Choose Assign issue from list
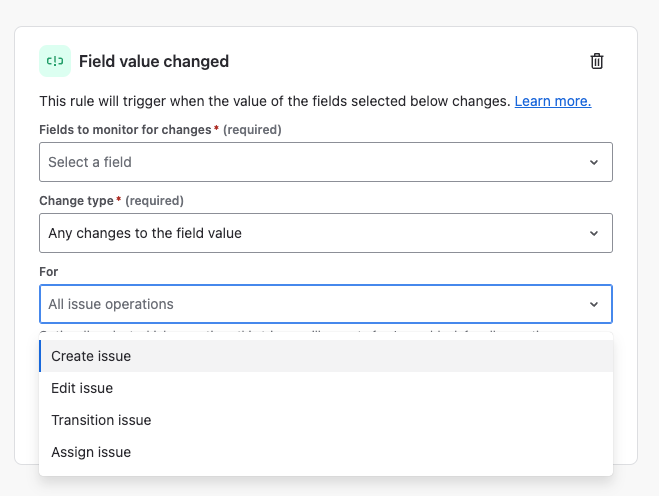Viewport: 659px width, 496px height. (x=326, y=452)
